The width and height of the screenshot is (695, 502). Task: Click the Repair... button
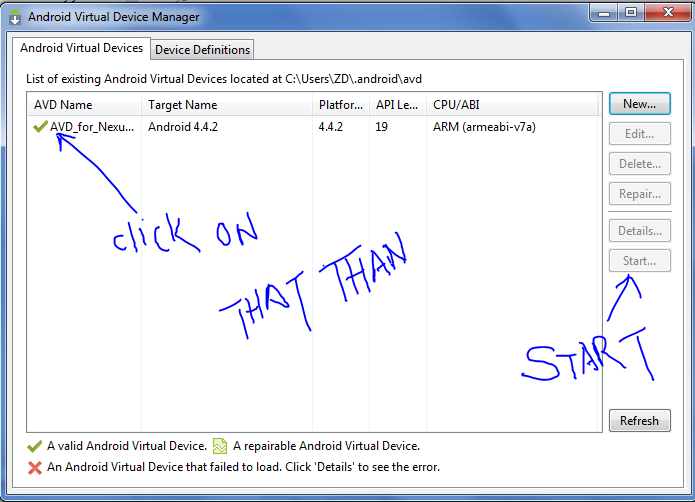point(640,194)
